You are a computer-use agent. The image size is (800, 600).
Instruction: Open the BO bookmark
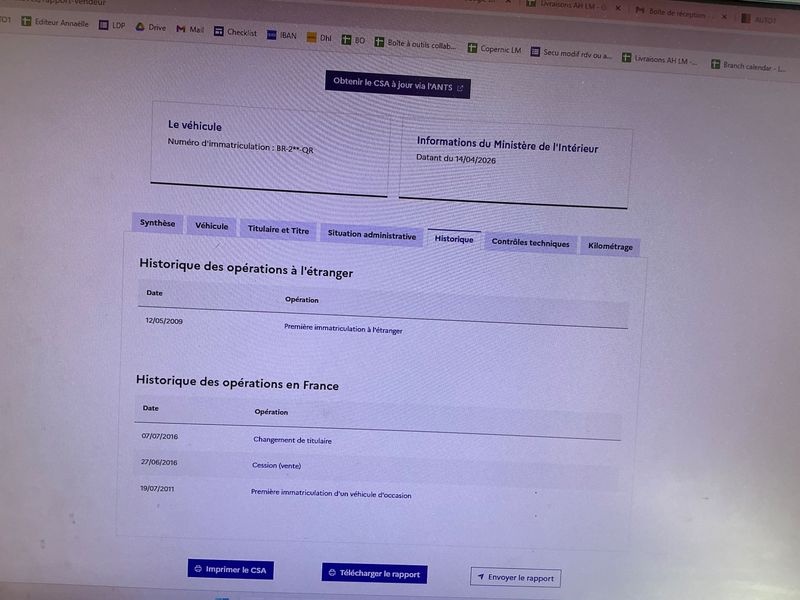click(353, 40)
